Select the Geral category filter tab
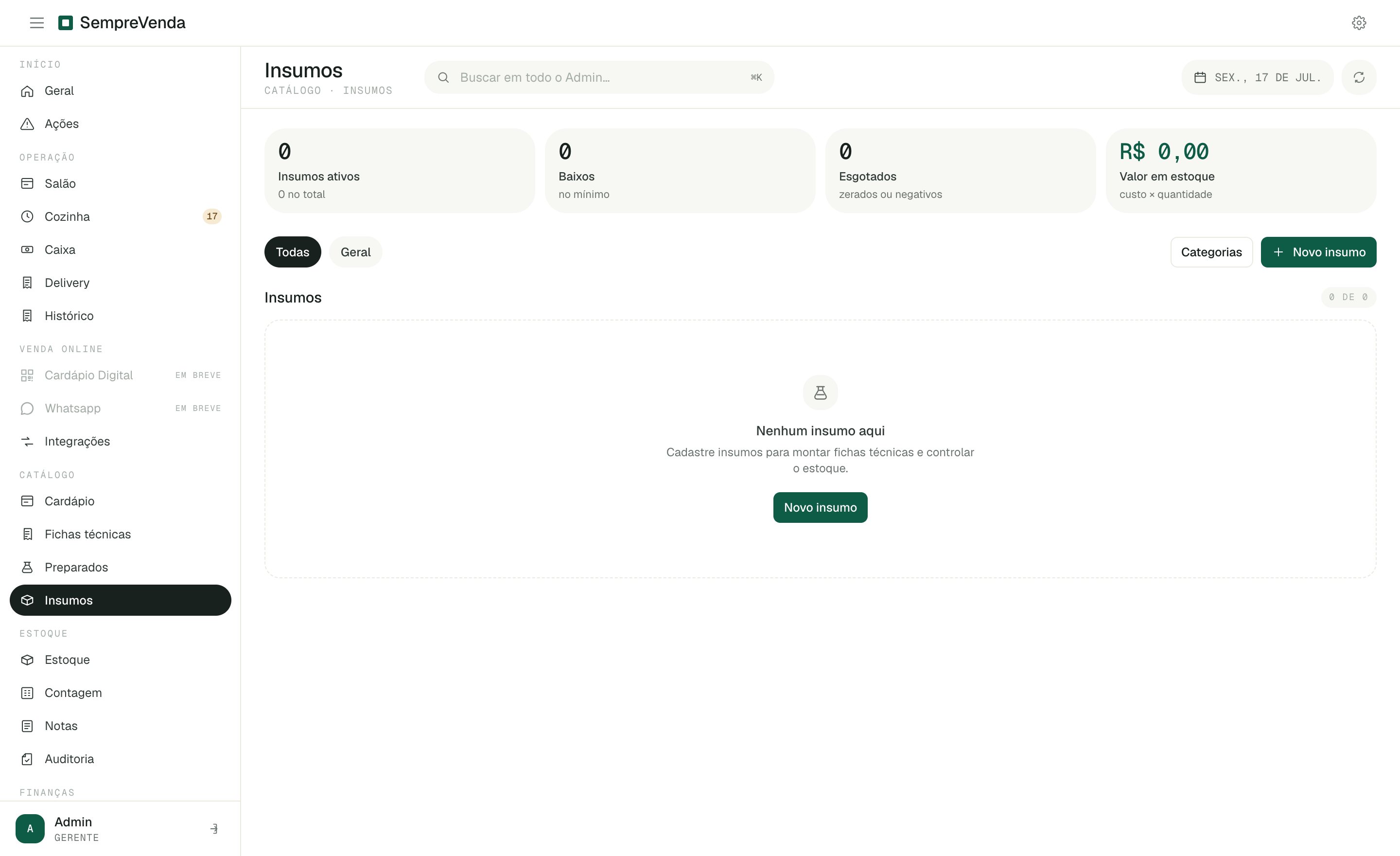Screen dimensions: 1400x856 (356, 252)
